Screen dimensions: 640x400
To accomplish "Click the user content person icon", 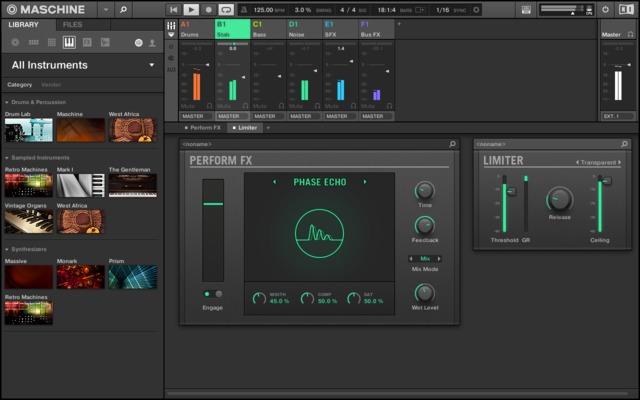I will (152, 42).
